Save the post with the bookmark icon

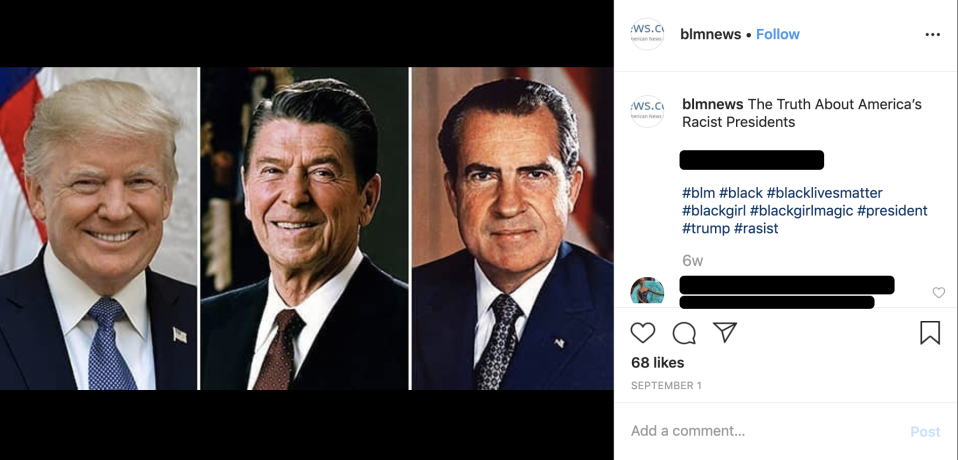[930, 333]
